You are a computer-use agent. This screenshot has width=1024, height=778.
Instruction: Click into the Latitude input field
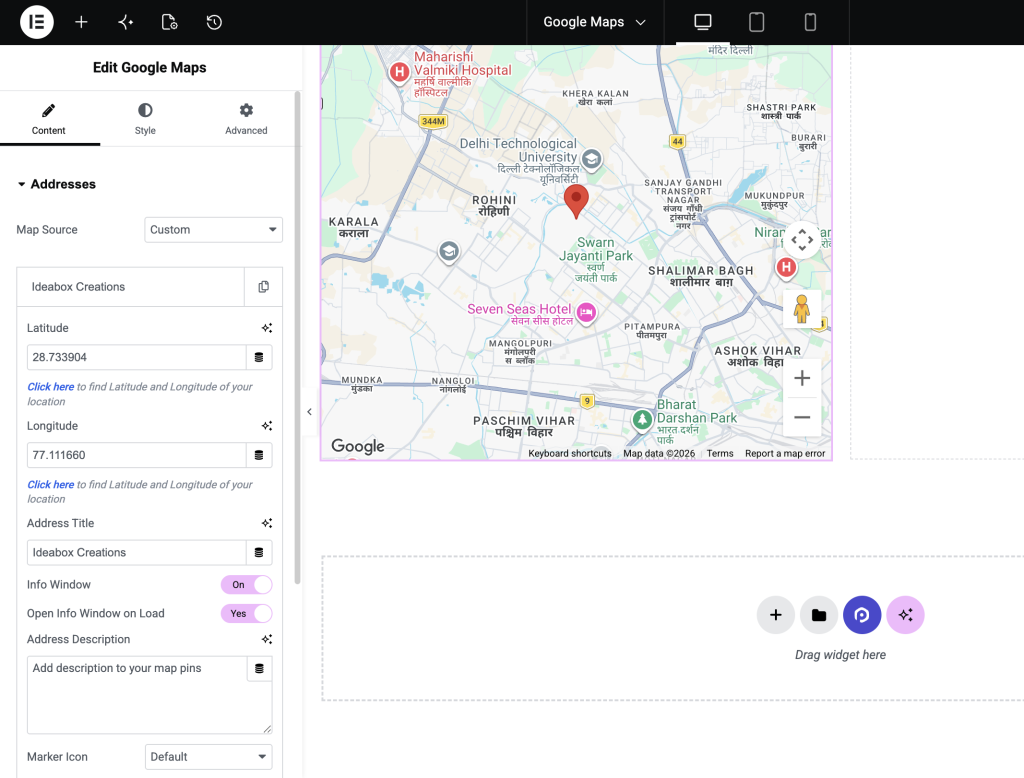pos(136,357)
